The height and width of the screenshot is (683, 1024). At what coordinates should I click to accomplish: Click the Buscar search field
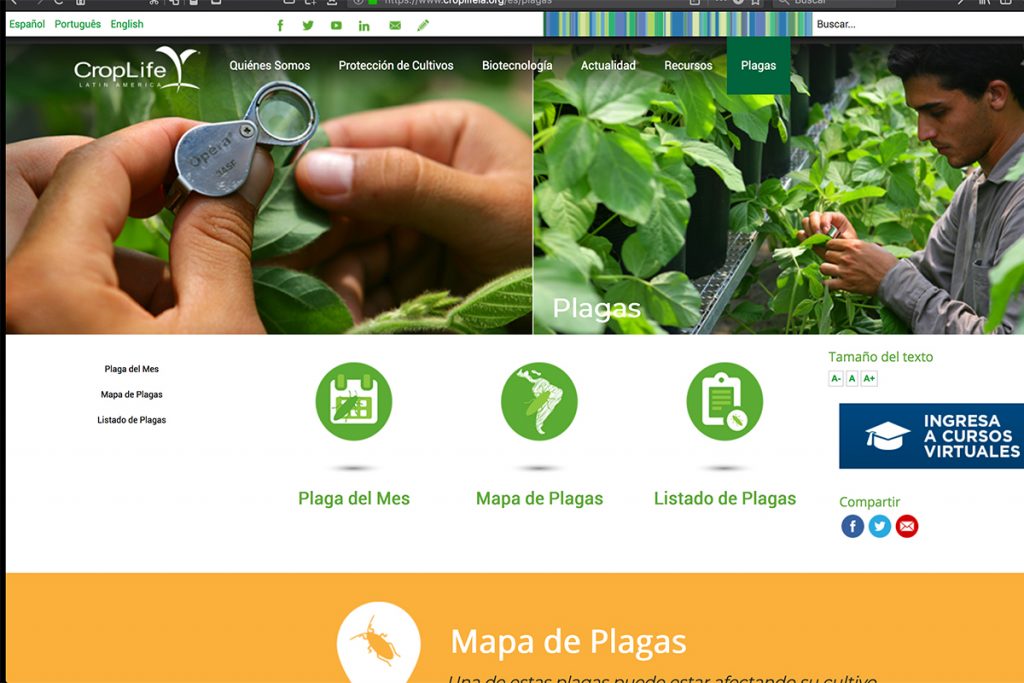[918, 24]
